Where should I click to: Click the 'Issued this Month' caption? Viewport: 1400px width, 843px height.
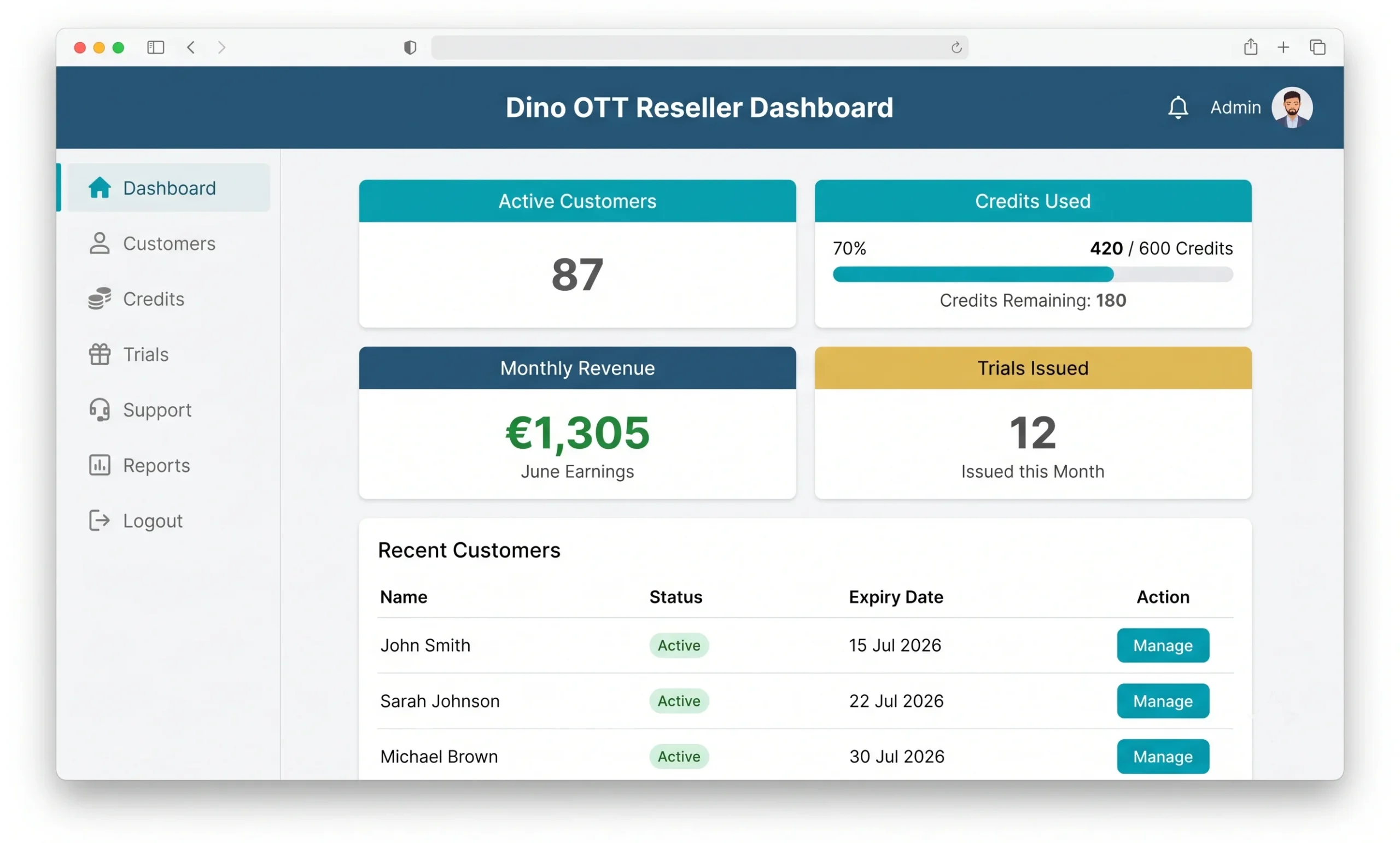coord(1032,471)
